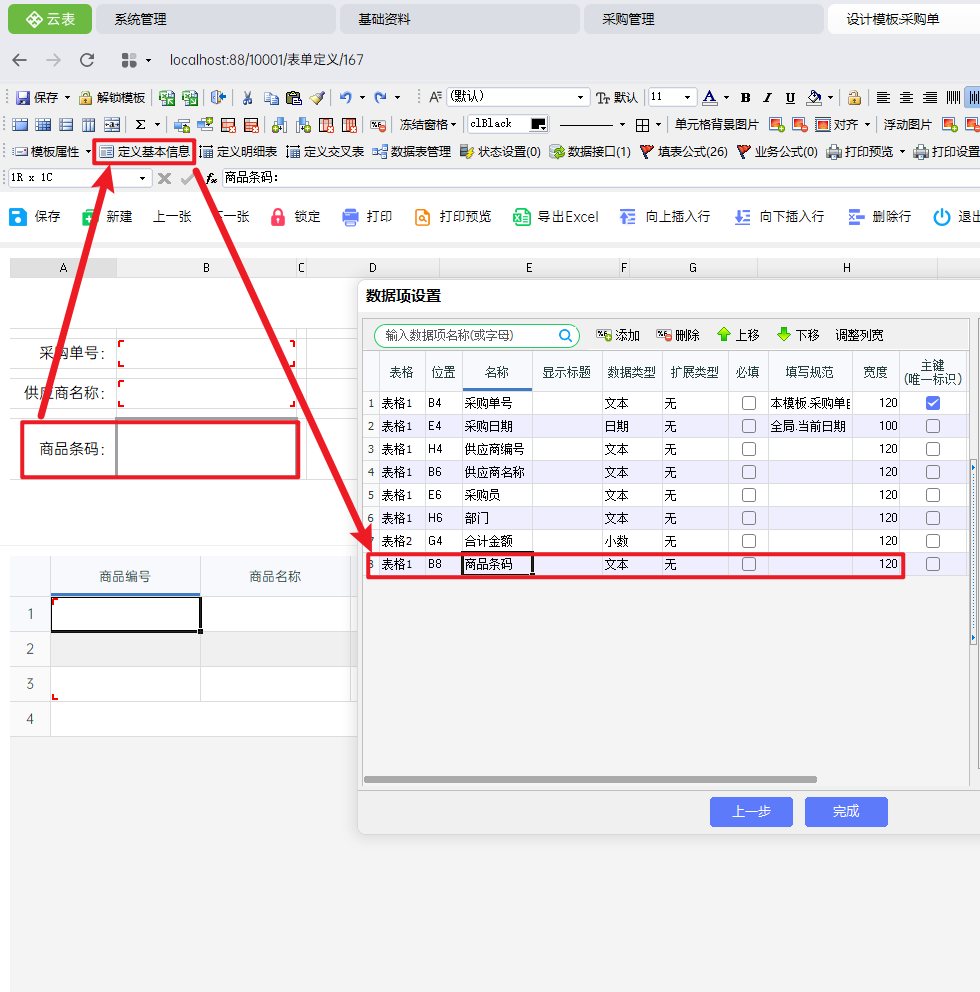Align text right in toolbar
The height and width of the screenshot is (992, 980).
(x=930, y=97)
